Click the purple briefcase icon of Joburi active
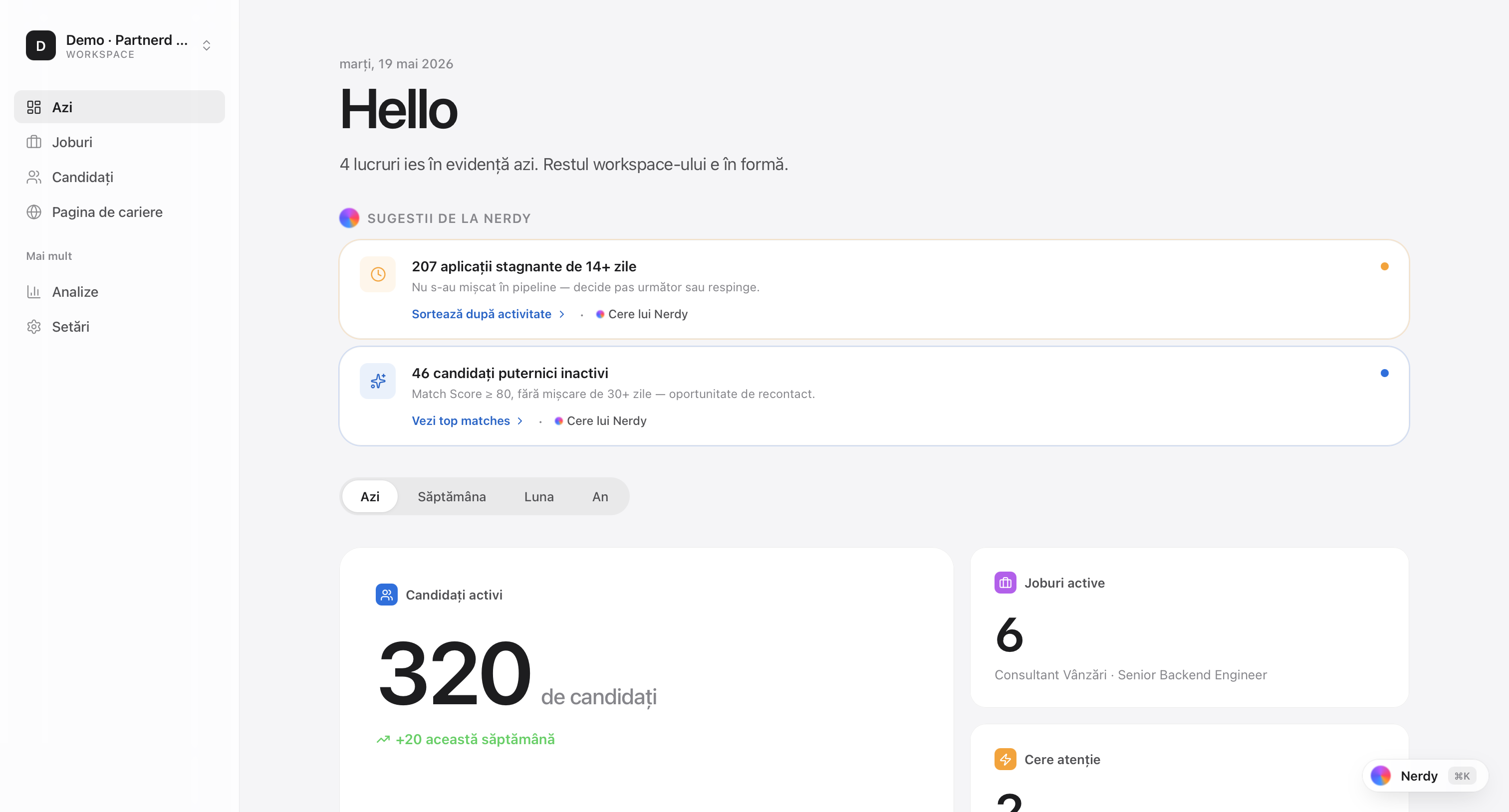This screenshot has width=1509, height=812. 1005,583
